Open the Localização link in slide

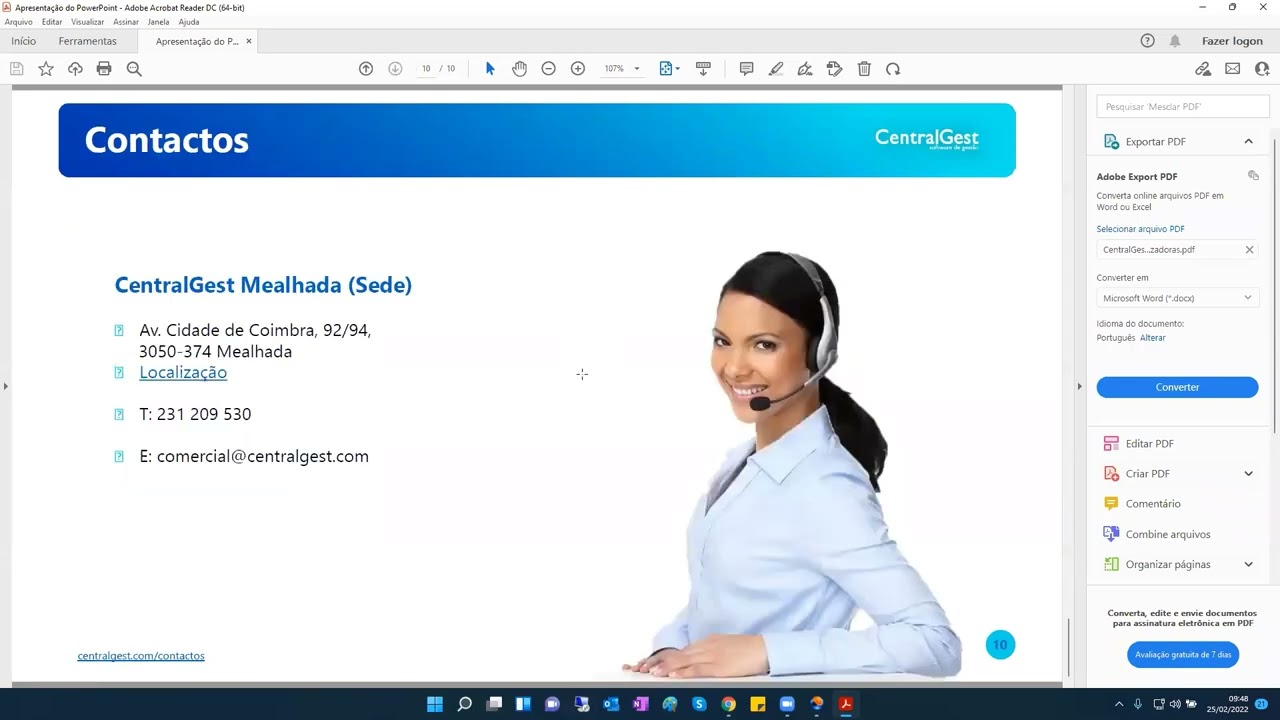pyautogui.click(x=183, y=372)
